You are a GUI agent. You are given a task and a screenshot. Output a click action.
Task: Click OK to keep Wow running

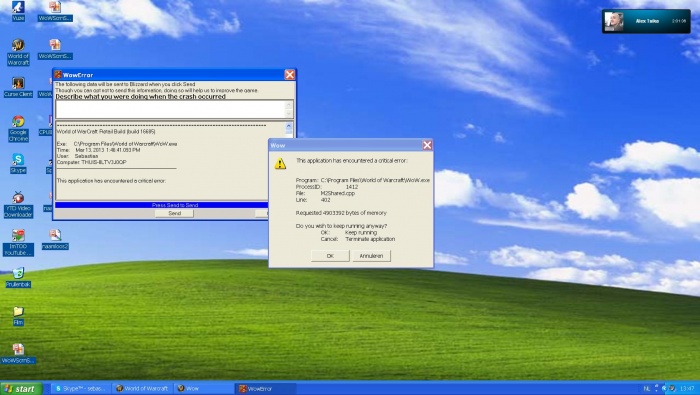tap(330, 256)
